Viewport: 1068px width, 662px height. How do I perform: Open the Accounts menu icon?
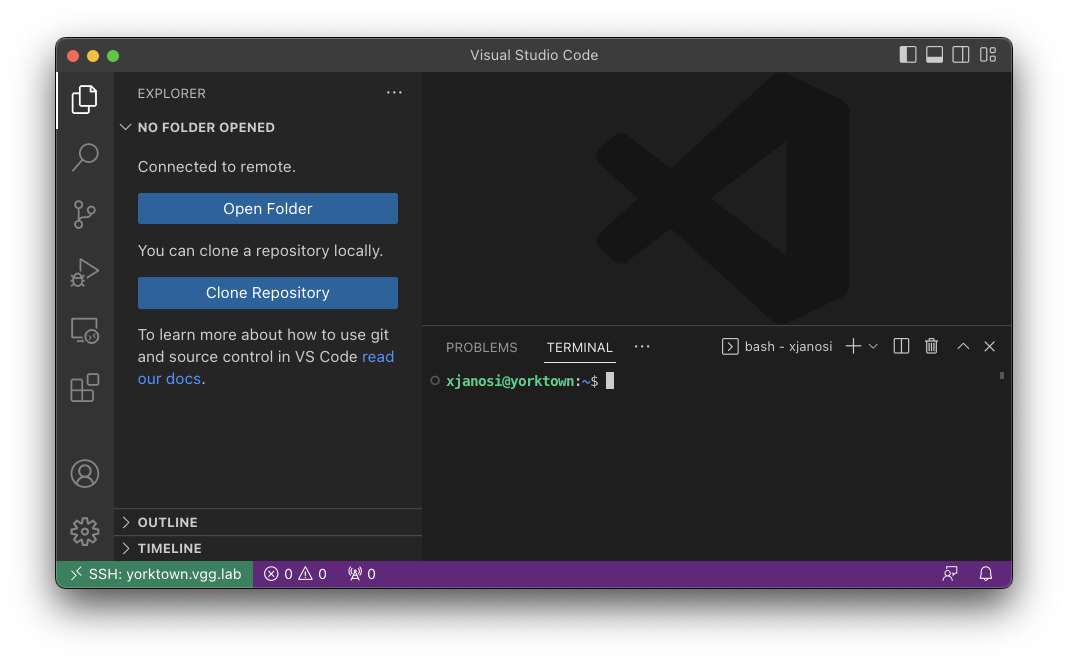pos(84,473)
